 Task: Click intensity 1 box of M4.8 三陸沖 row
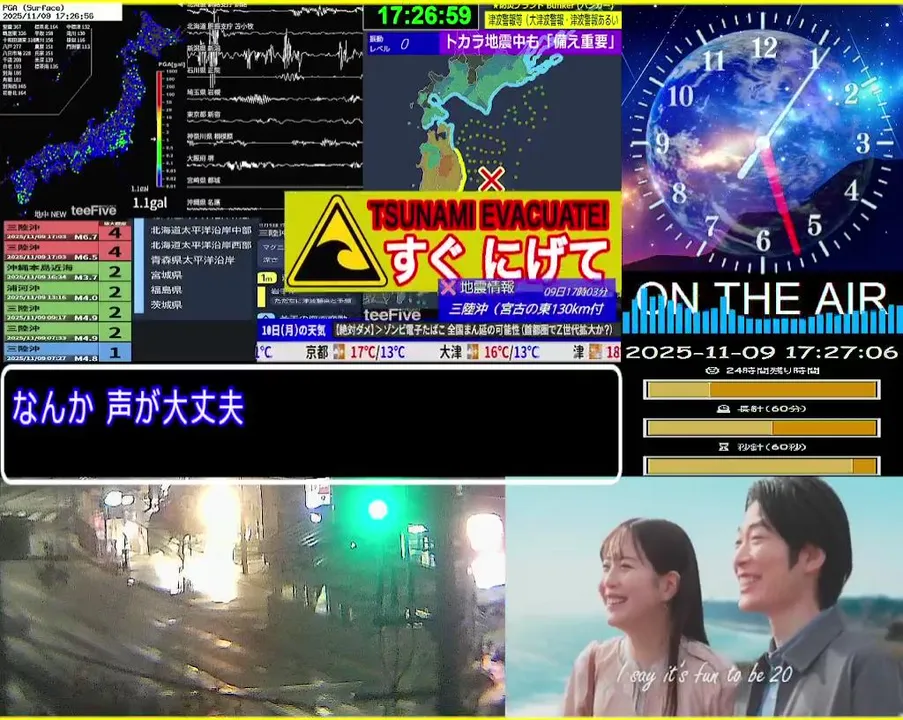115,353
